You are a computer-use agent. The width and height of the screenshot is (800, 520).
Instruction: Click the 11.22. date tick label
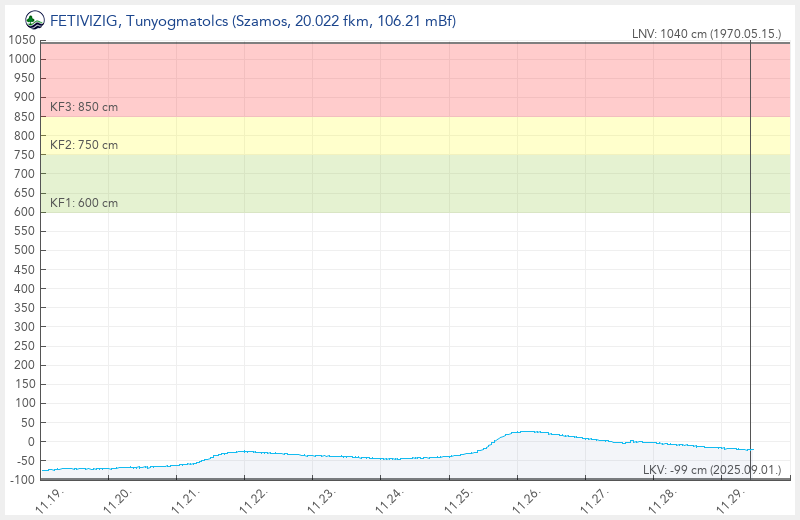tap(253, 499)
